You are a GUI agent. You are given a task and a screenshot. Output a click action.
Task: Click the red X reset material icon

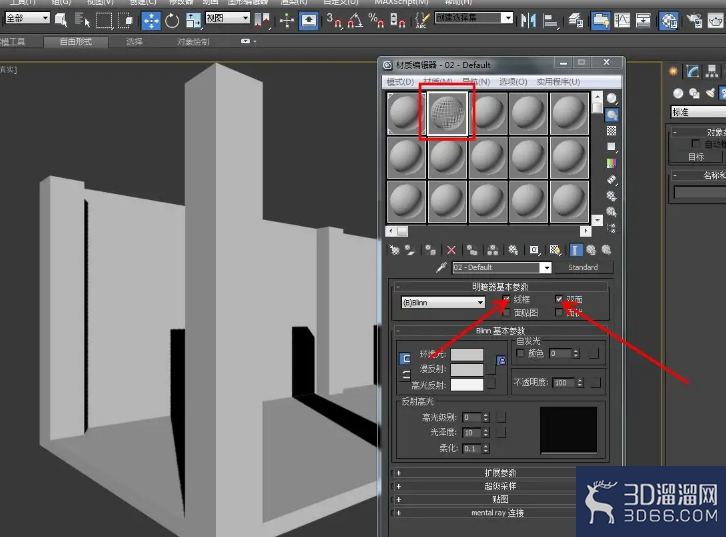[451, 250]
